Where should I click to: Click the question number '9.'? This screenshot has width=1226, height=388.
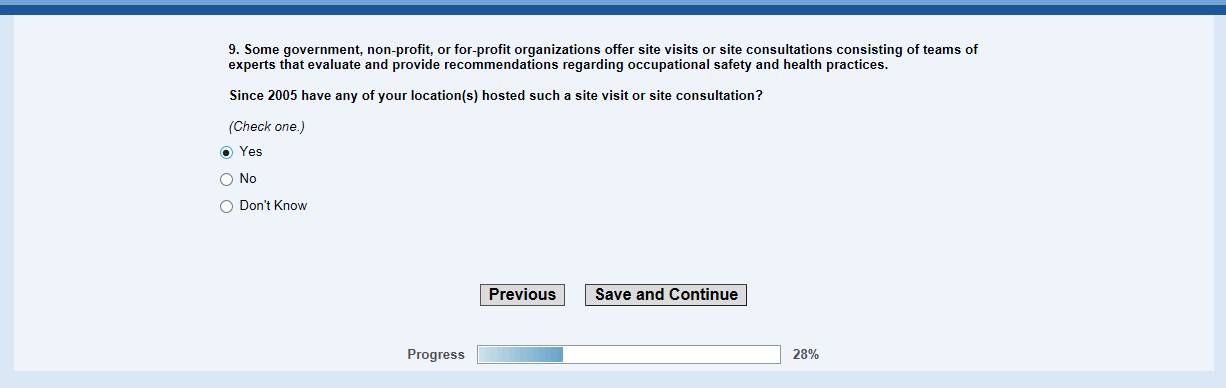(234, 49)
